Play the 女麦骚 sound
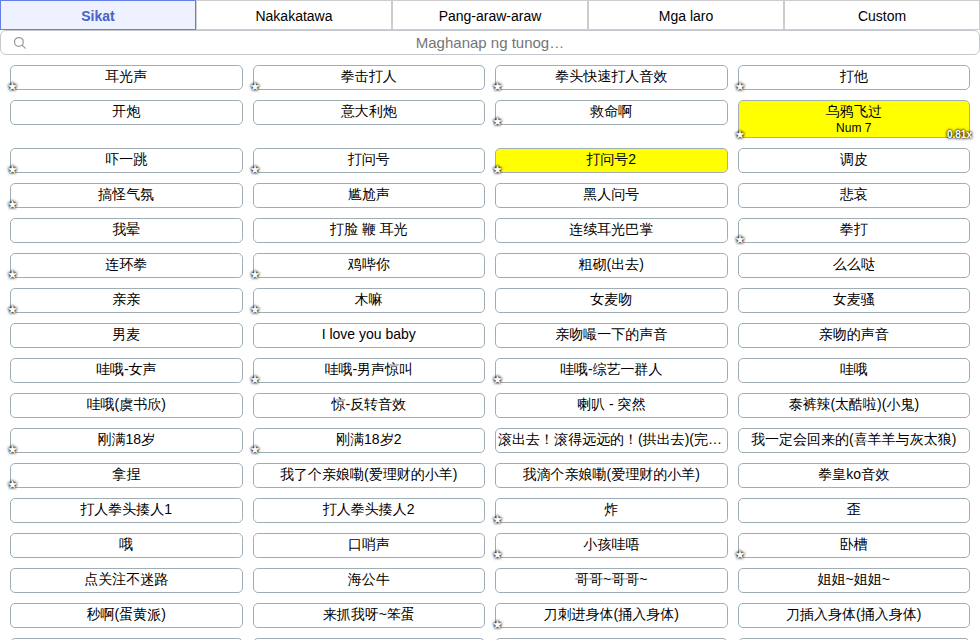Viewport: 980px width, 640px height. (x=854, y=300)
